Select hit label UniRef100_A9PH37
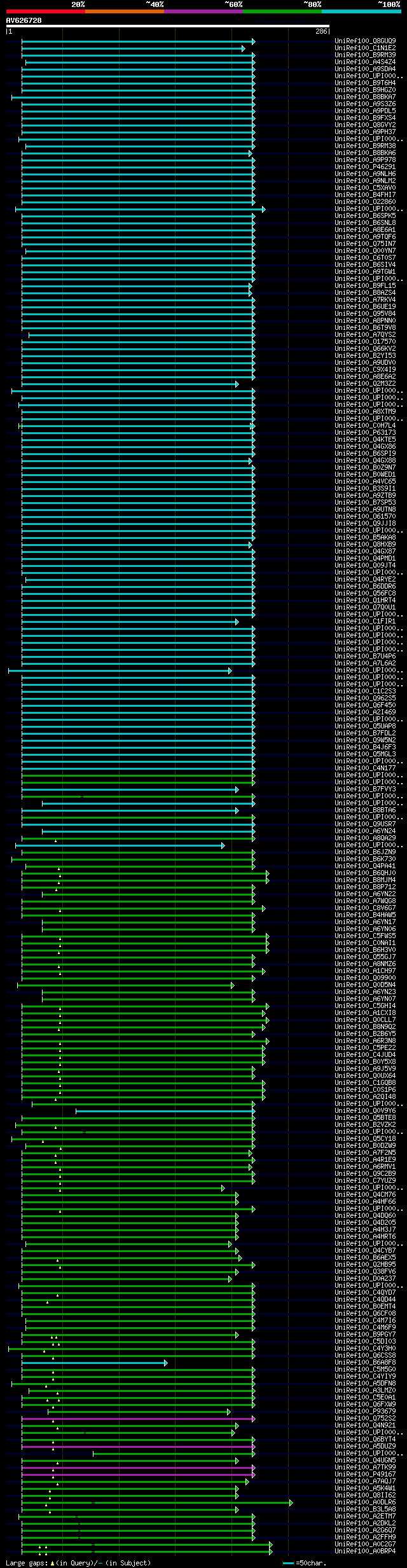 coord(365,132)
